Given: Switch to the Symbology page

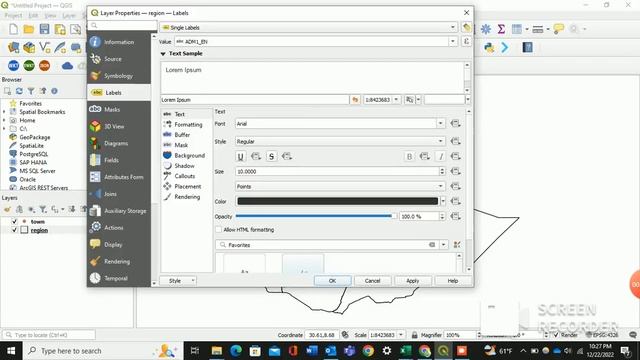Looking at the screenshot, I should pyautogui.click(x=118, y=76).
